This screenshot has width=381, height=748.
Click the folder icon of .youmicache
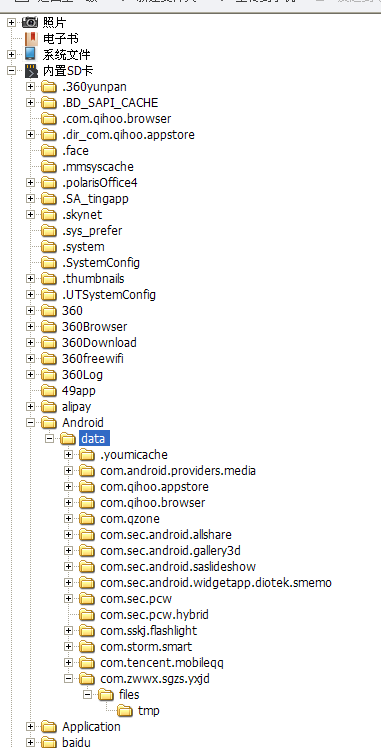87,455
